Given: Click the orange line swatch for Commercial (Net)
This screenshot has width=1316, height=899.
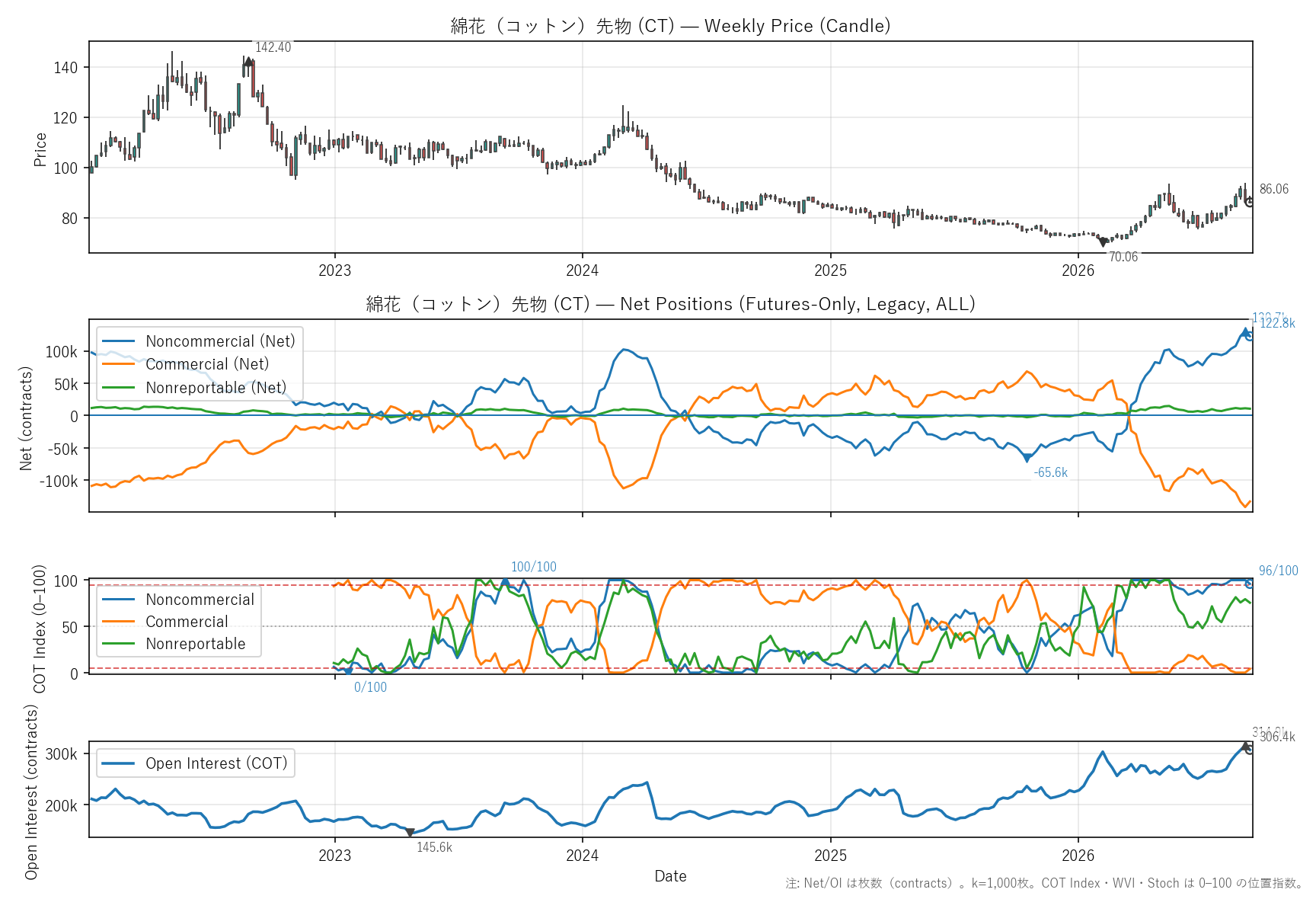Looking at the screenshot, I should click(x=119, y=364).
